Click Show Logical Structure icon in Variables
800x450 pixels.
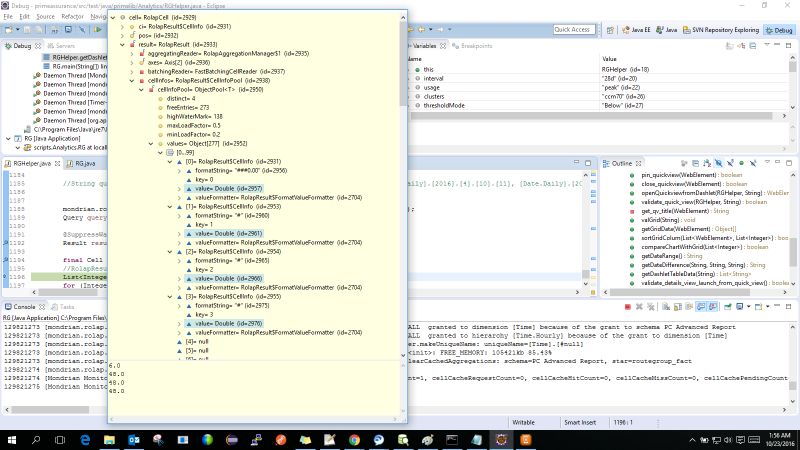pos(741,46)
